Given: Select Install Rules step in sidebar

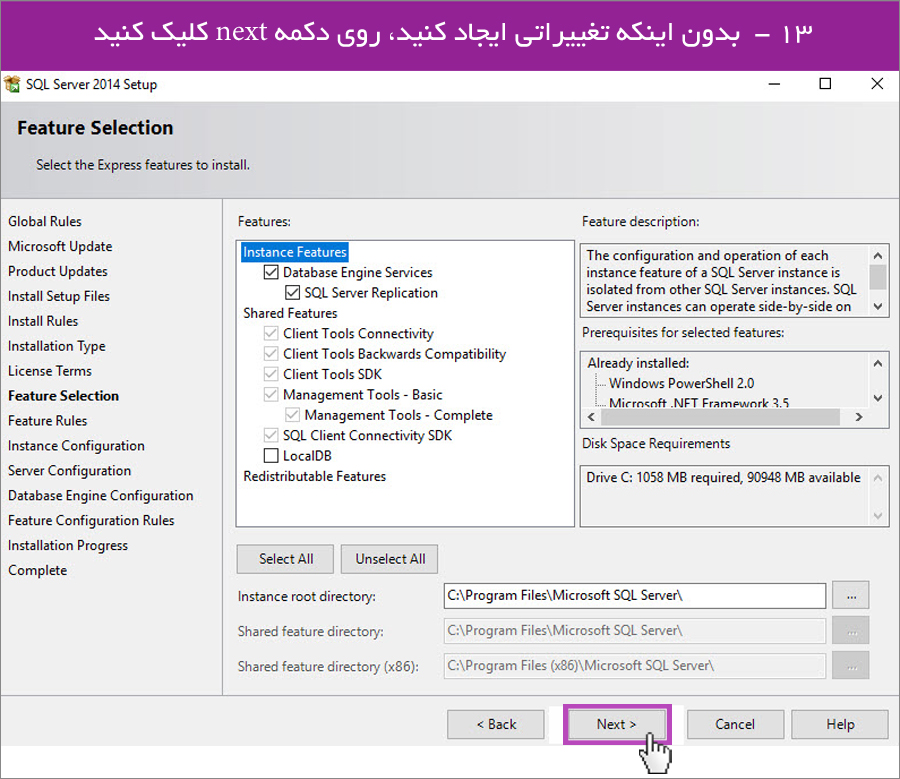Looking at the screenshot, I should [x=43, y=321].
